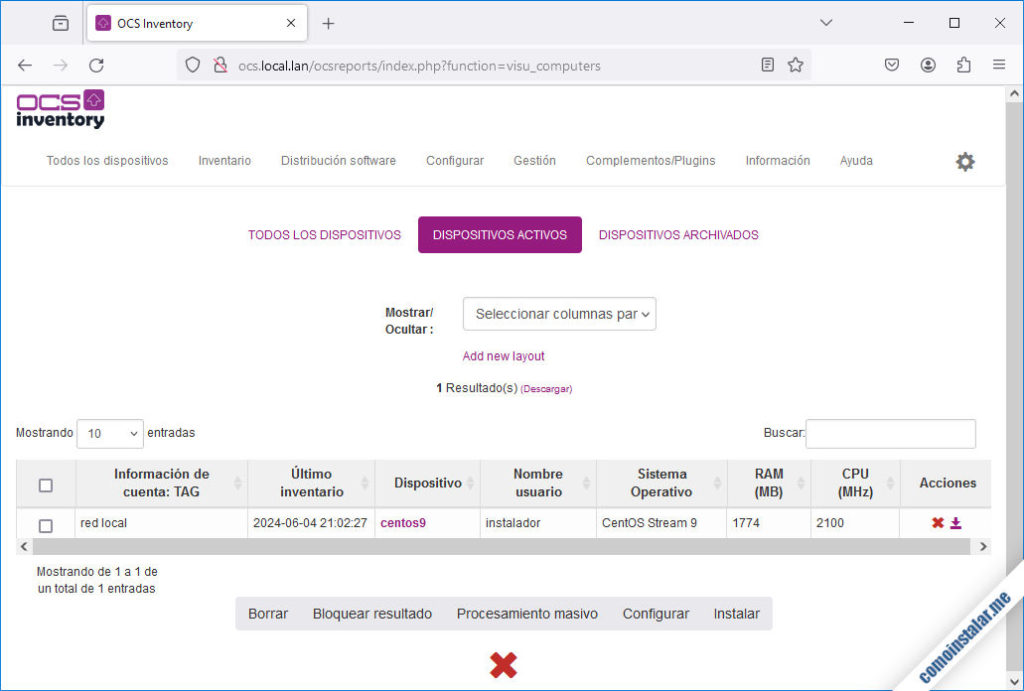
Task: Click the table scroll right arrow
Action: pyautogui.click(x=983, y=547)
